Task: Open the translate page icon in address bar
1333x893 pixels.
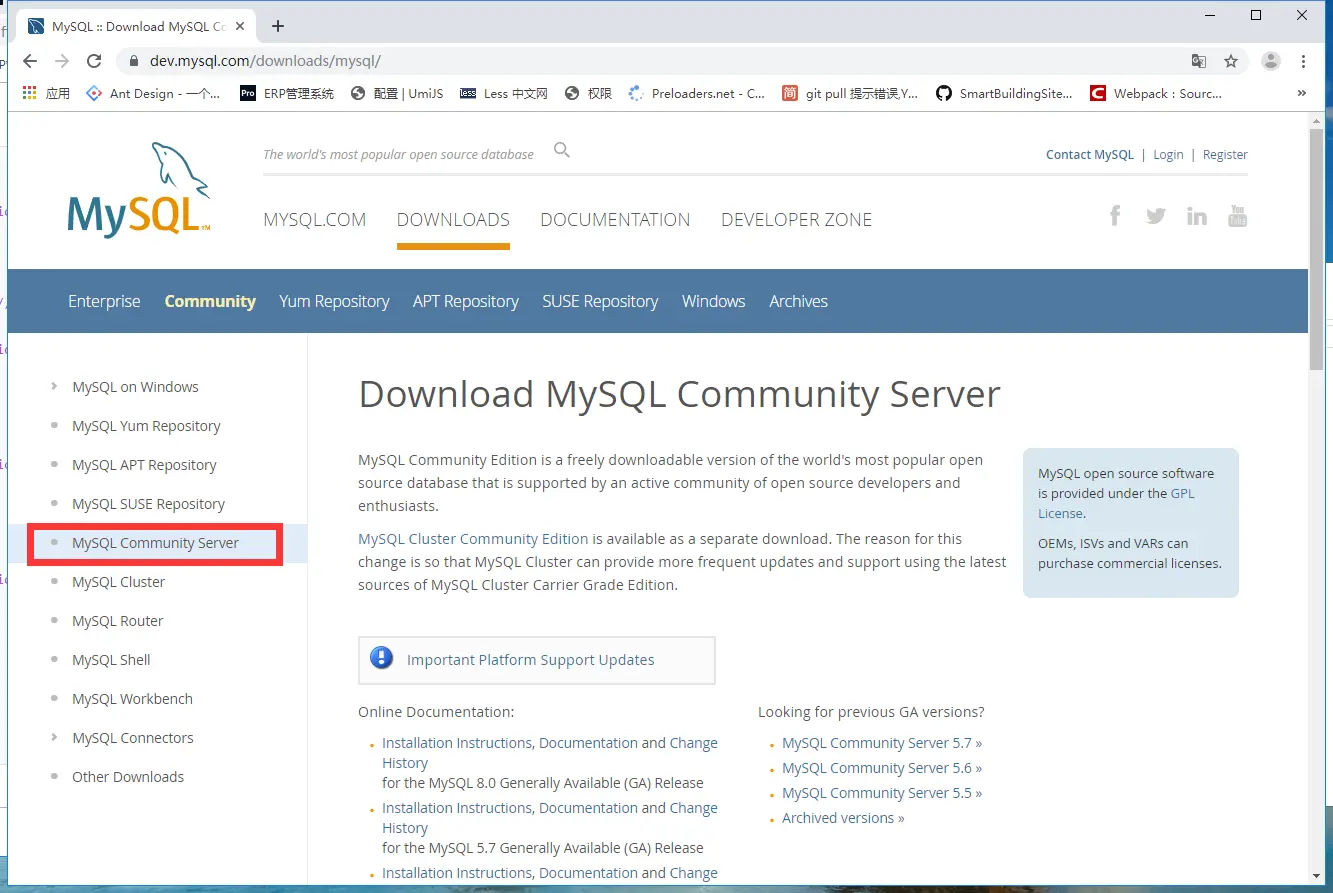Action: 1199,61
